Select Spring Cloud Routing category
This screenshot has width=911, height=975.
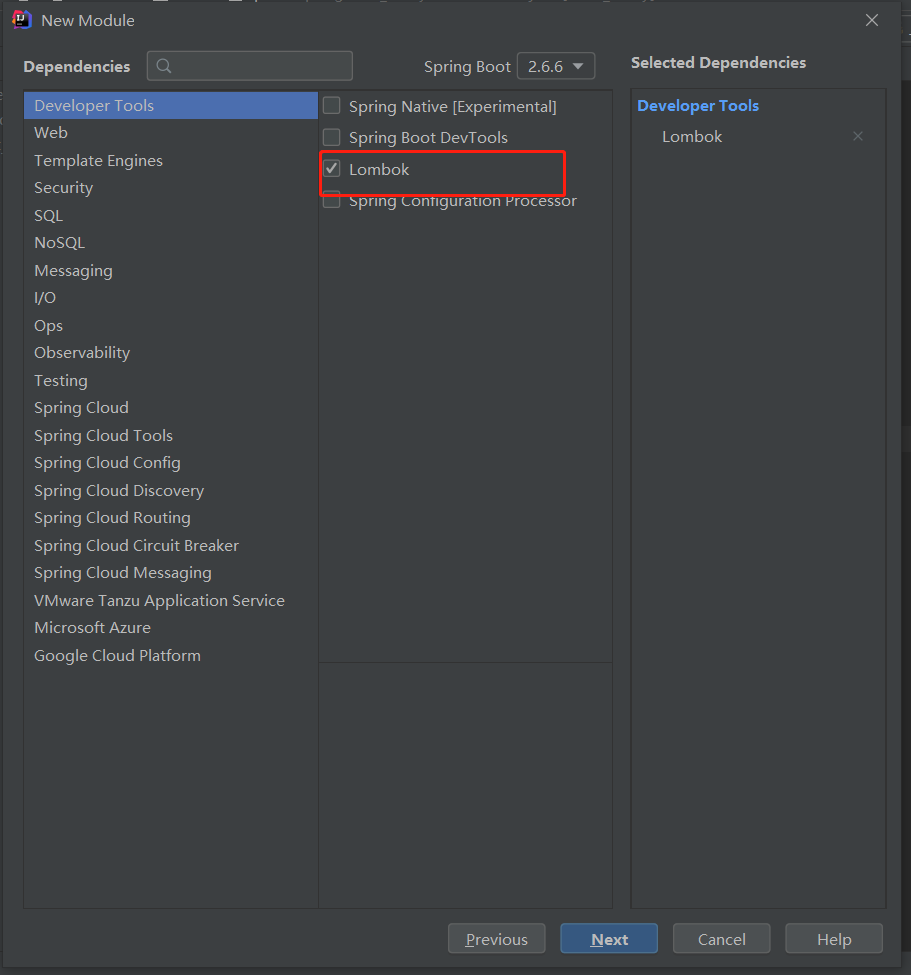pyautogui.click(x=171, y=518)
